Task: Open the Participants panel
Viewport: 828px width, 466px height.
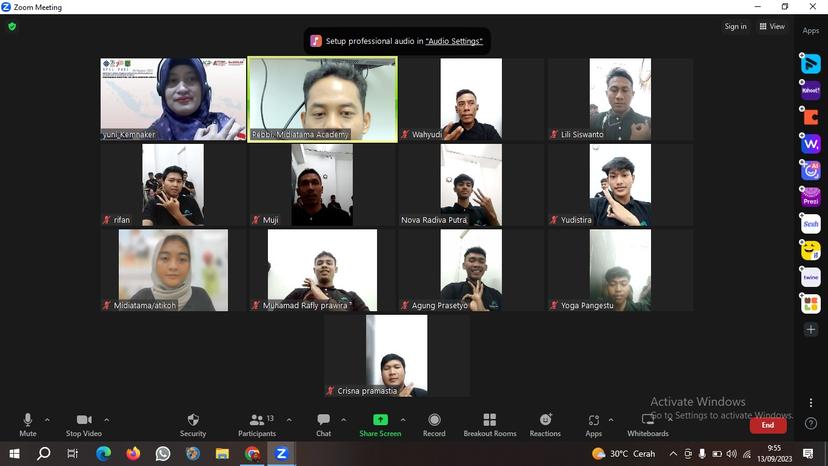Action: [257, 425]
